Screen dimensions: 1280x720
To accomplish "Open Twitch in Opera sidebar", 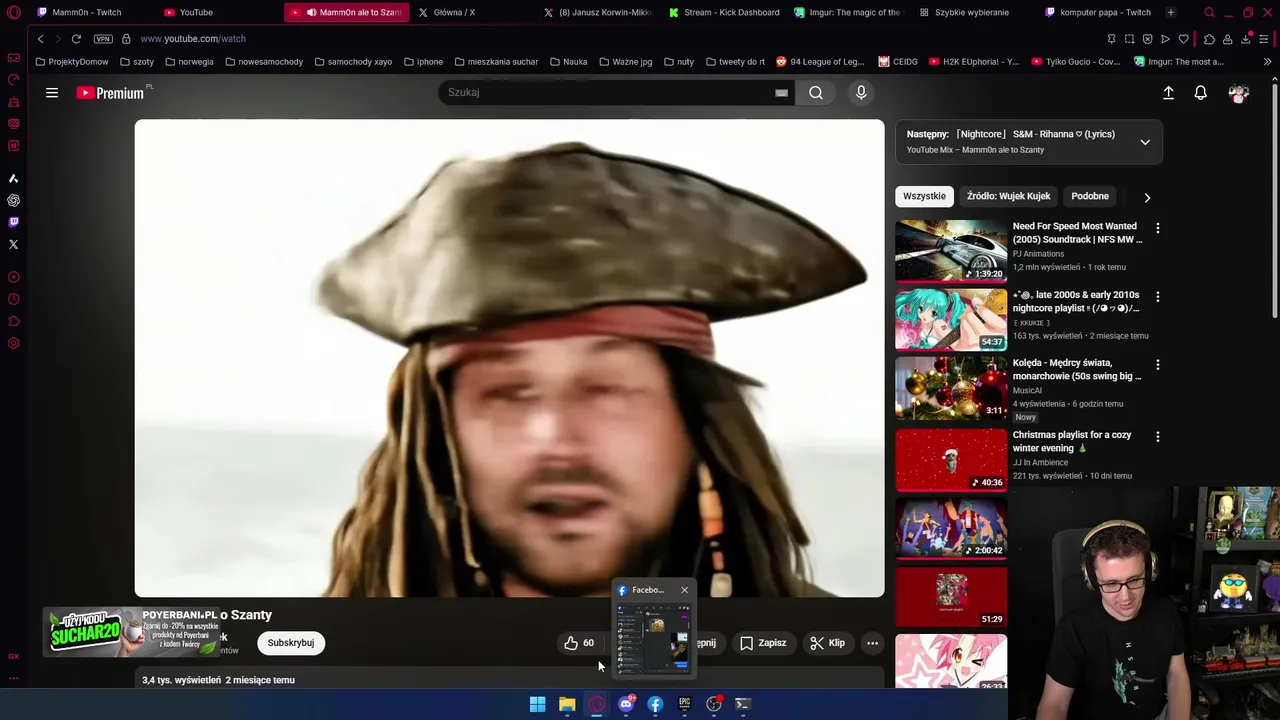I will (13, 222).
